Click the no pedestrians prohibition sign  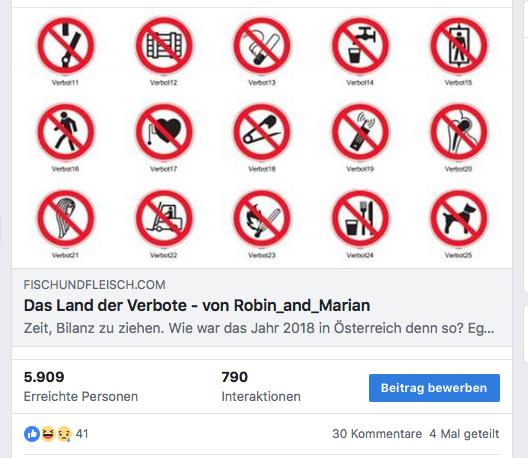click(65, 132)
